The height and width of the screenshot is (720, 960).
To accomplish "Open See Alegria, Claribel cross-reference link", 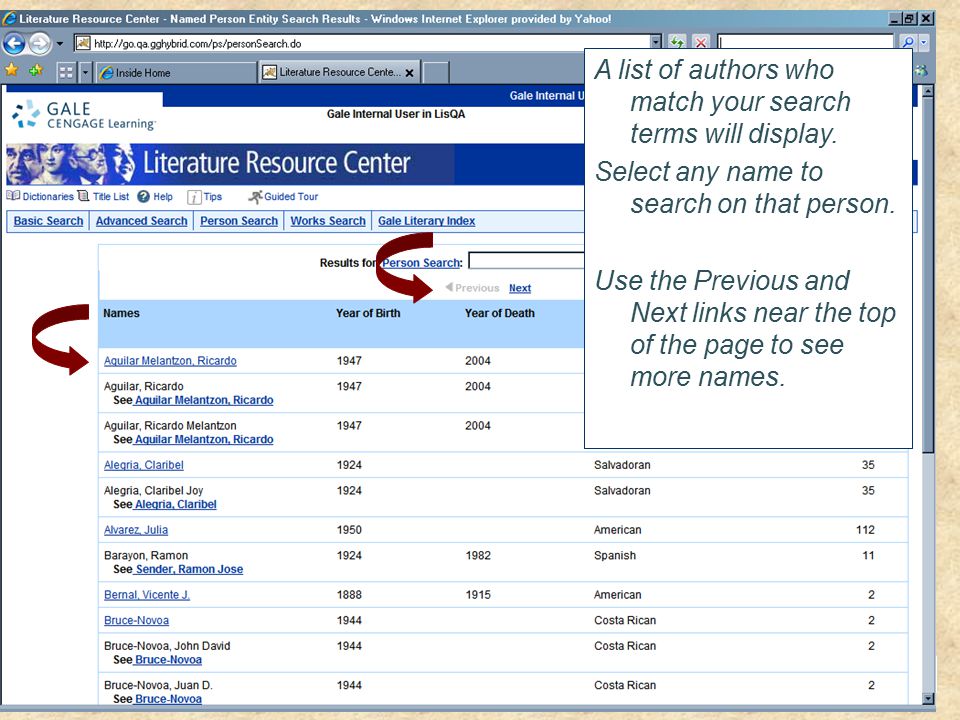I will click(176, 504).
